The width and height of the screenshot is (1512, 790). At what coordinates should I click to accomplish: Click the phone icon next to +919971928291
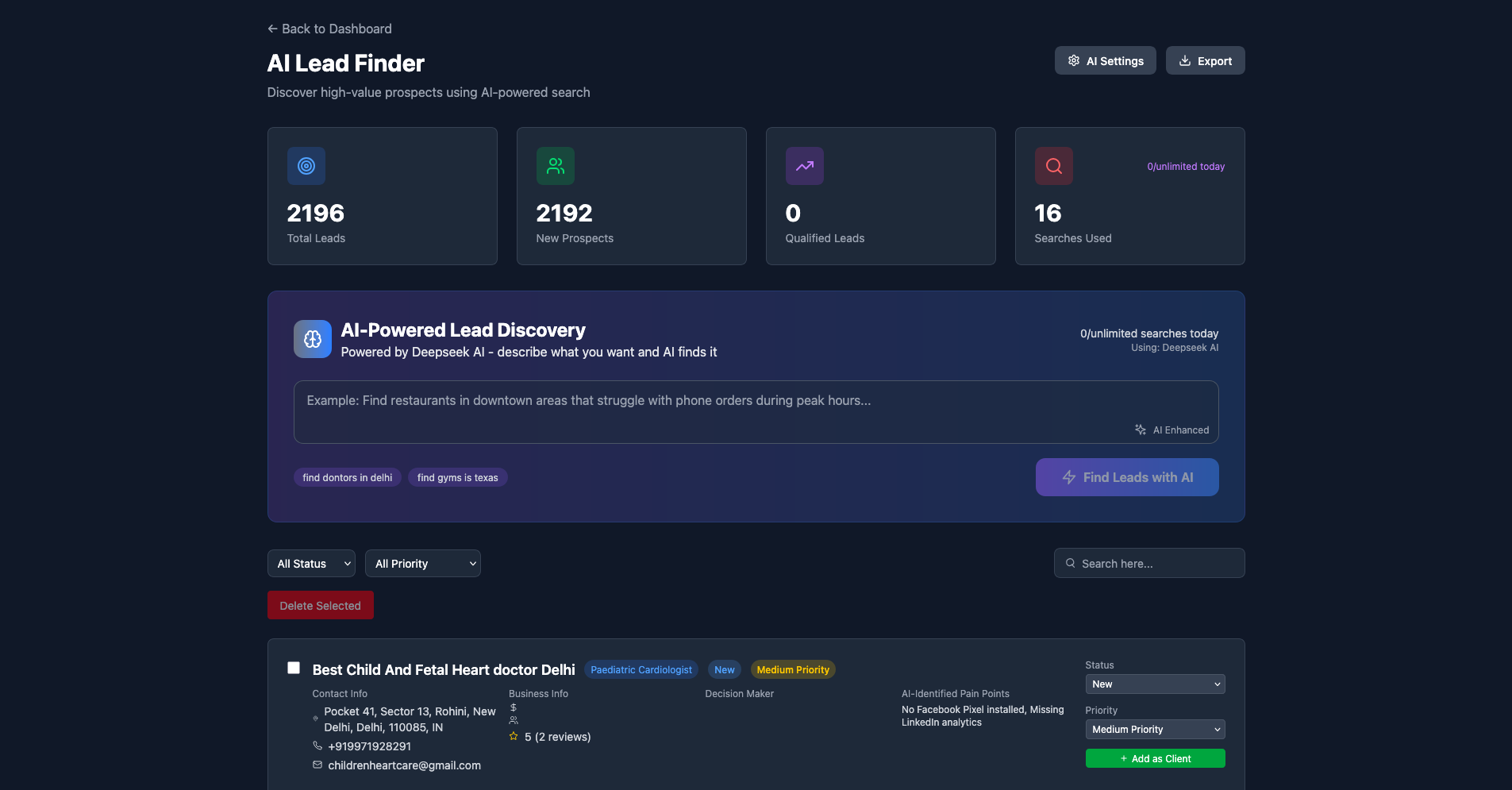tap(317, 746)
